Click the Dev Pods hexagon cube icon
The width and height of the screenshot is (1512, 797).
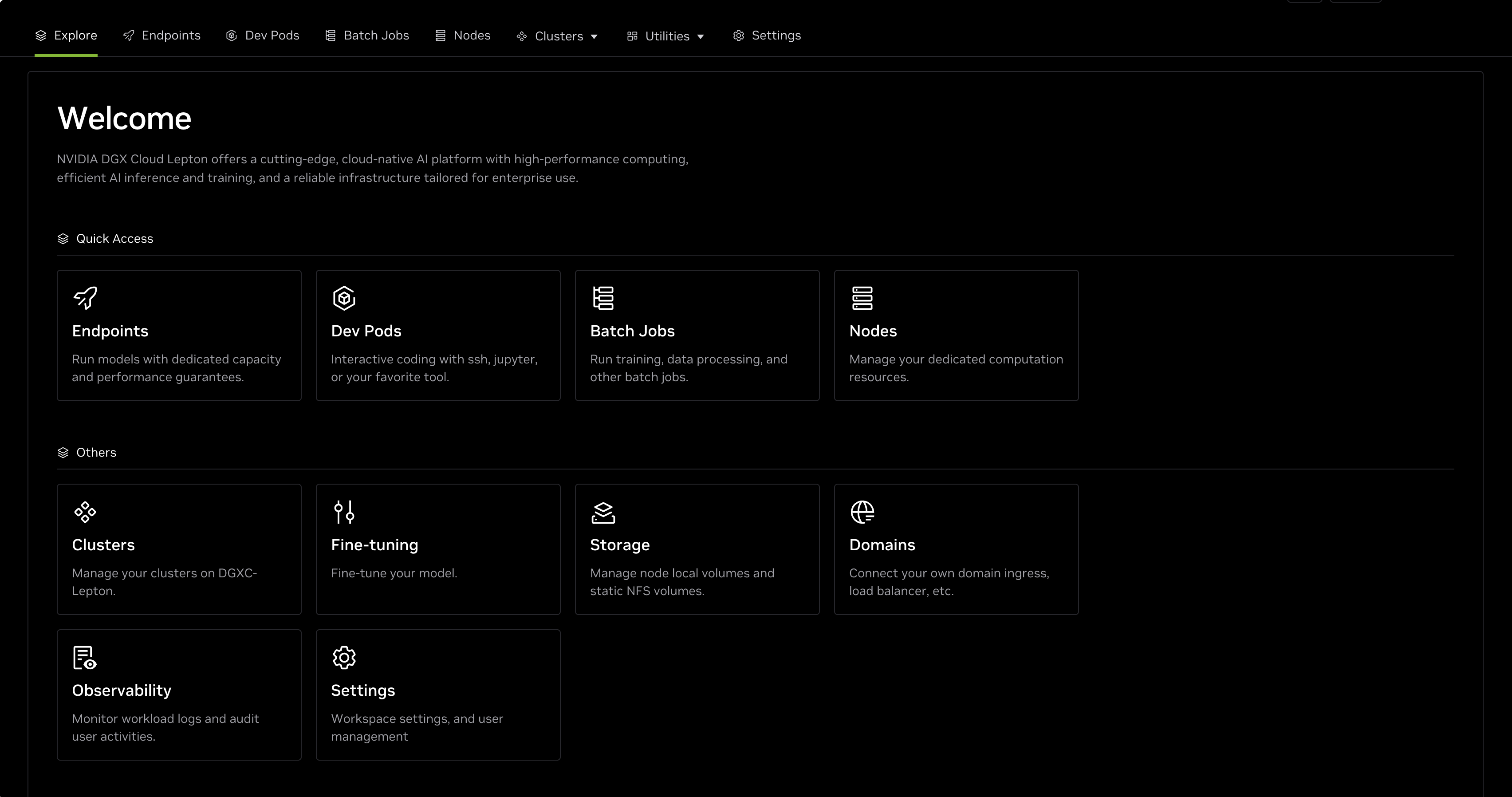344,298
